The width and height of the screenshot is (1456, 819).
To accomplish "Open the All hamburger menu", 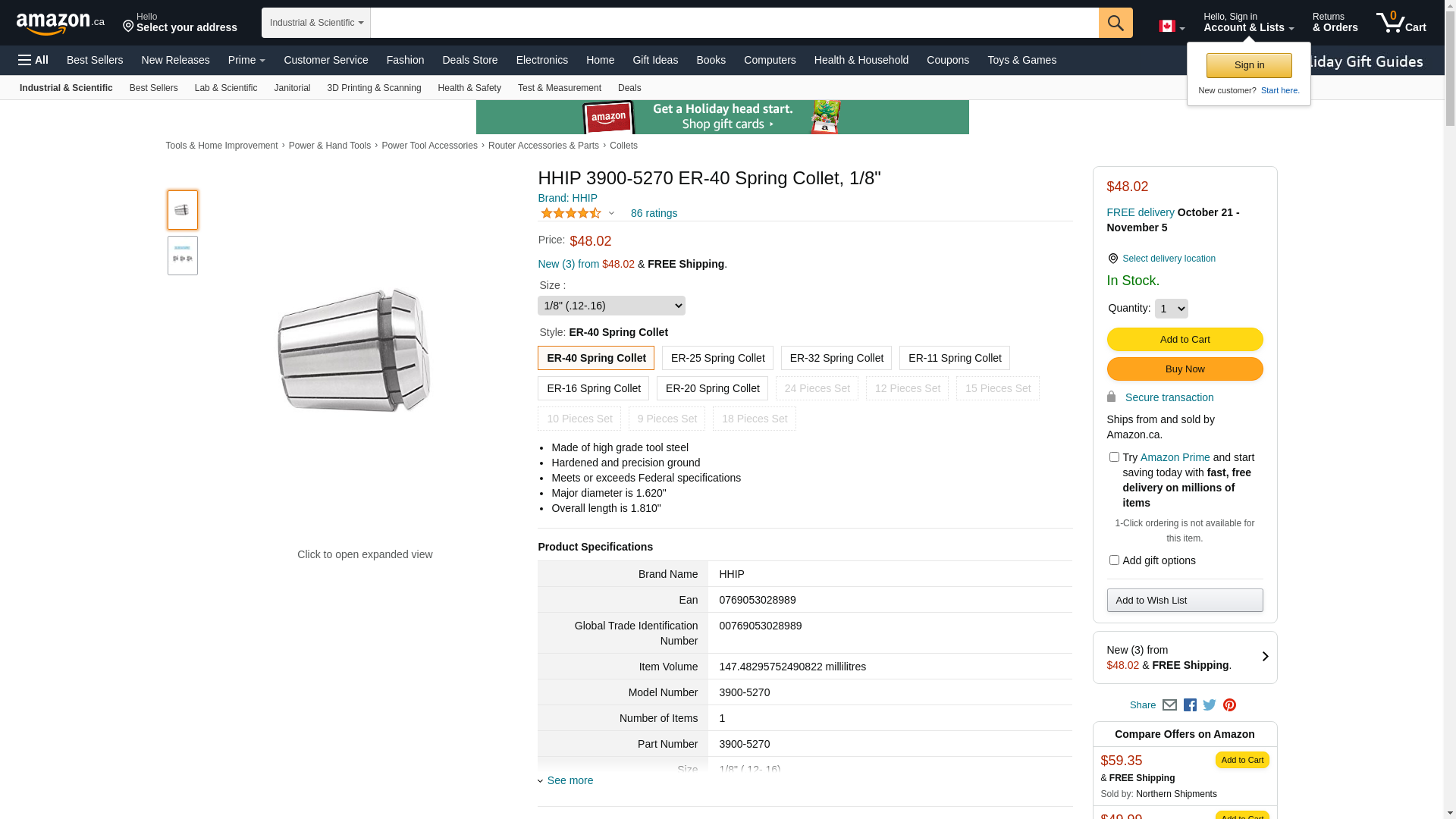I will point(33,60).
